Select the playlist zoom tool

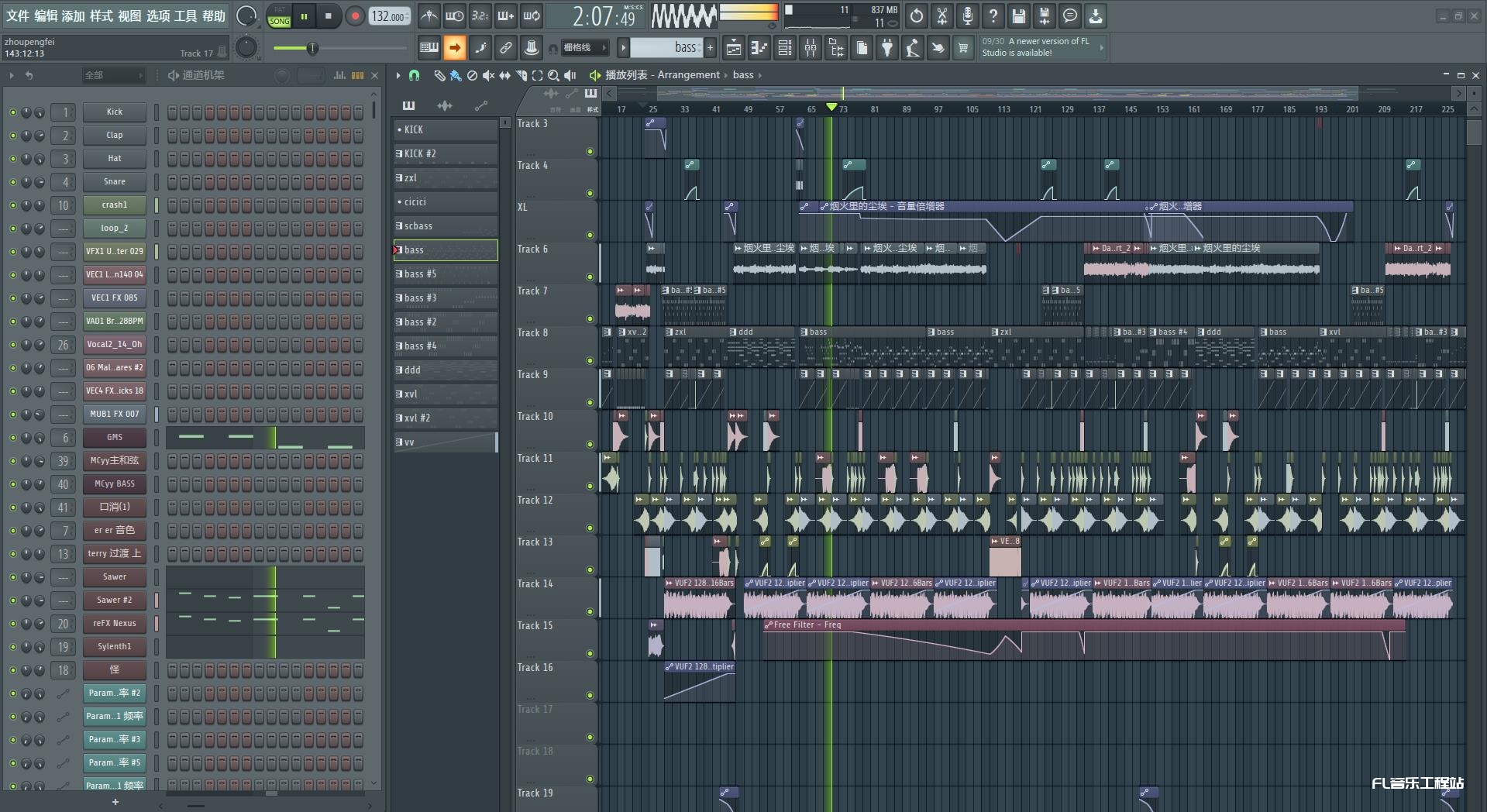click(x=553, y=75)
